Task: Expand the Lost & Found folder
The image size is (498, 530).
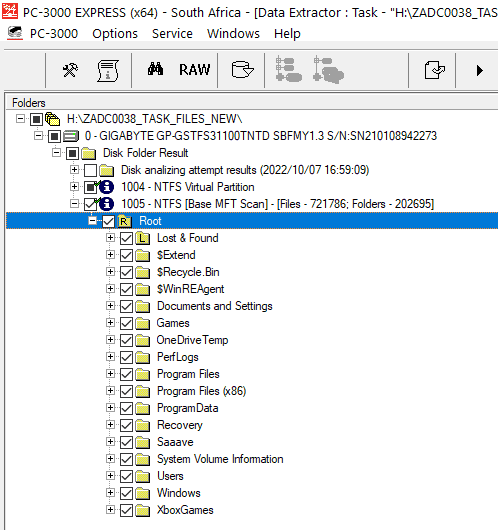Action: [x=110, y=238]
